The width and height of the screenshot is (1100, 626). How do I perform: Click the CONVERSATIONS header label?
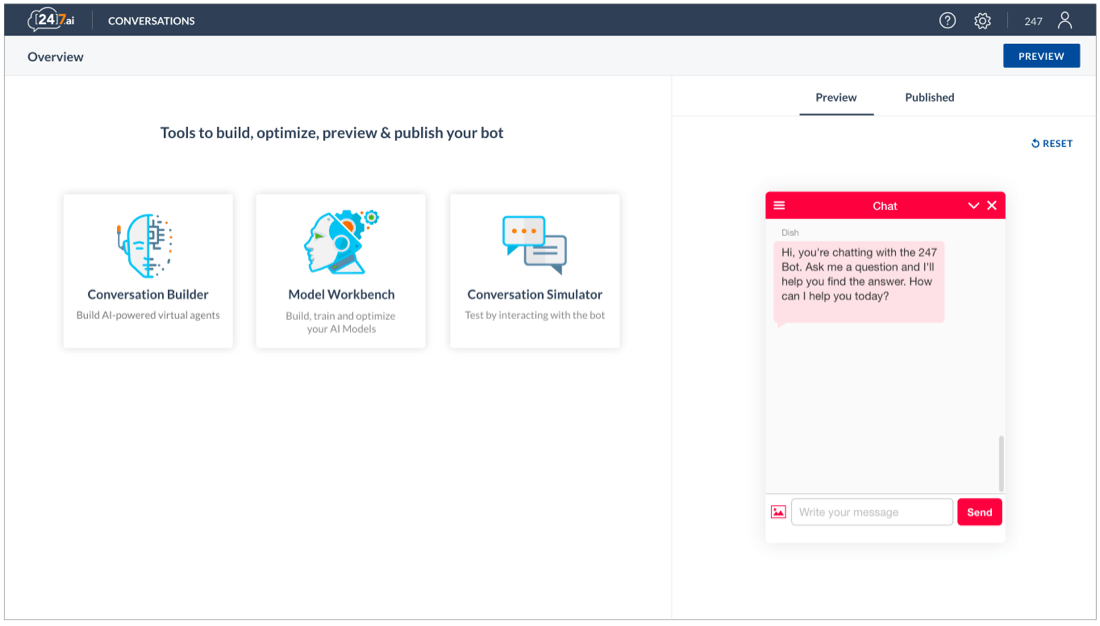(x=152, y=21)
